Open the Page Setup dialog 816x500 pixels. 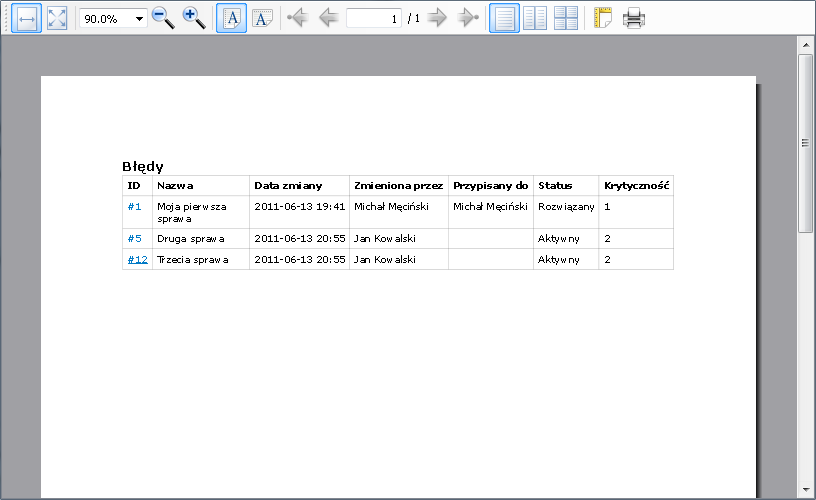tap(602, 18)
